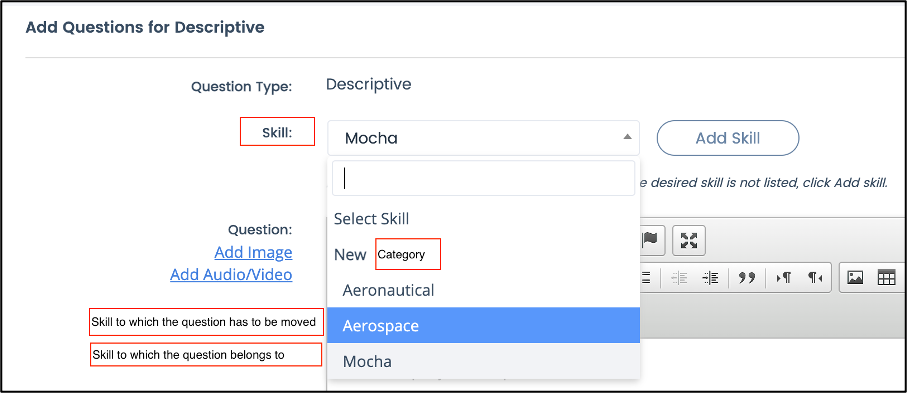Click the Add Skill button

(x=728, y=138)
